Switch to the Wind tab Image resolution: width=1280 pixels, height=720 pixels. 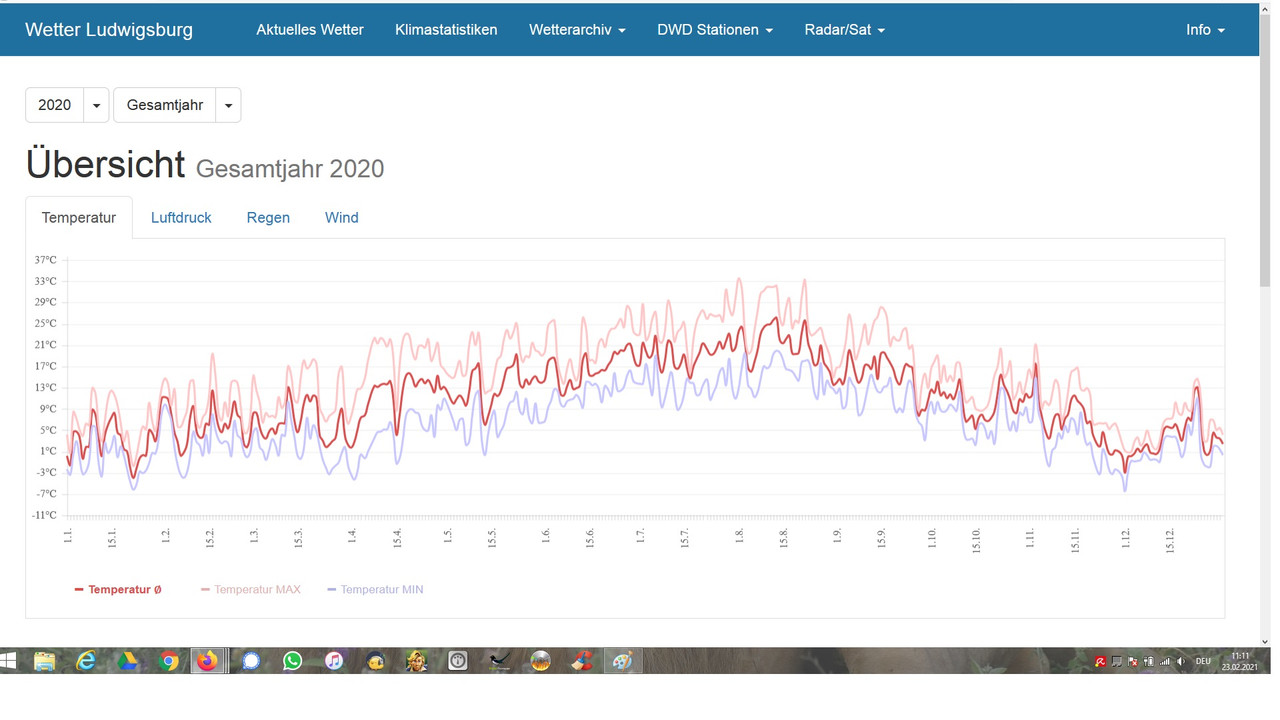click(x=342, y=218)
